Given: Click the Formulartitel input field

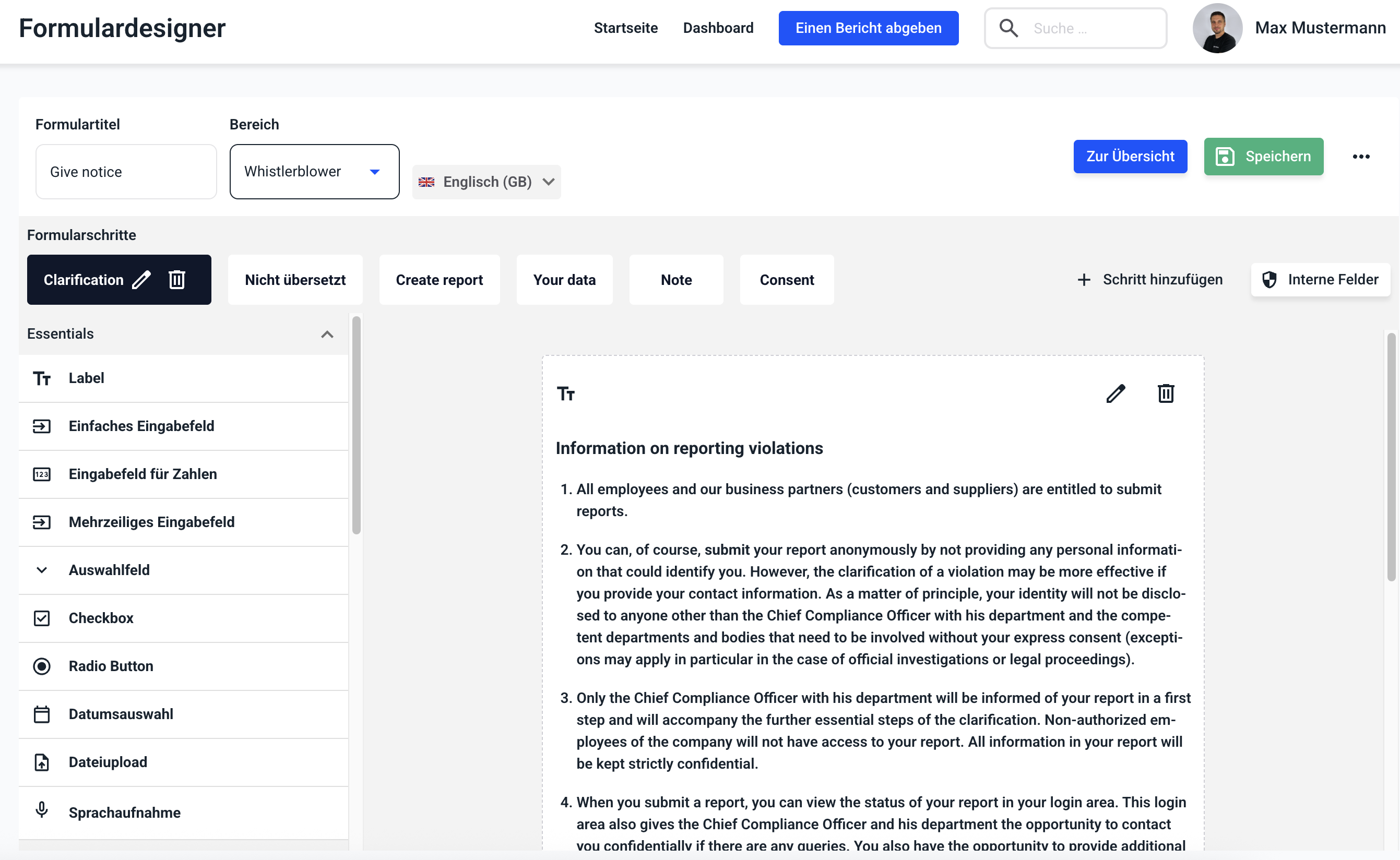Looking at the screenshot, I should tap(126, 172).
